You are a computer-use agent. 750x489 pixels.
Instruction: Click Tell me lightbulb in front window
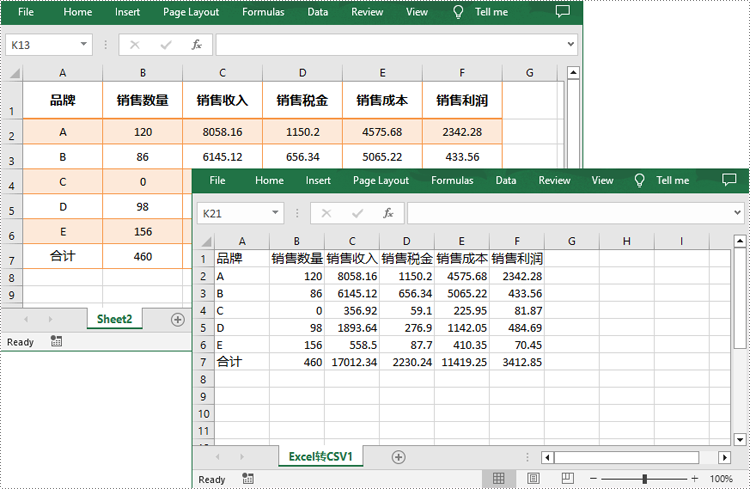[x=639, y=180]
